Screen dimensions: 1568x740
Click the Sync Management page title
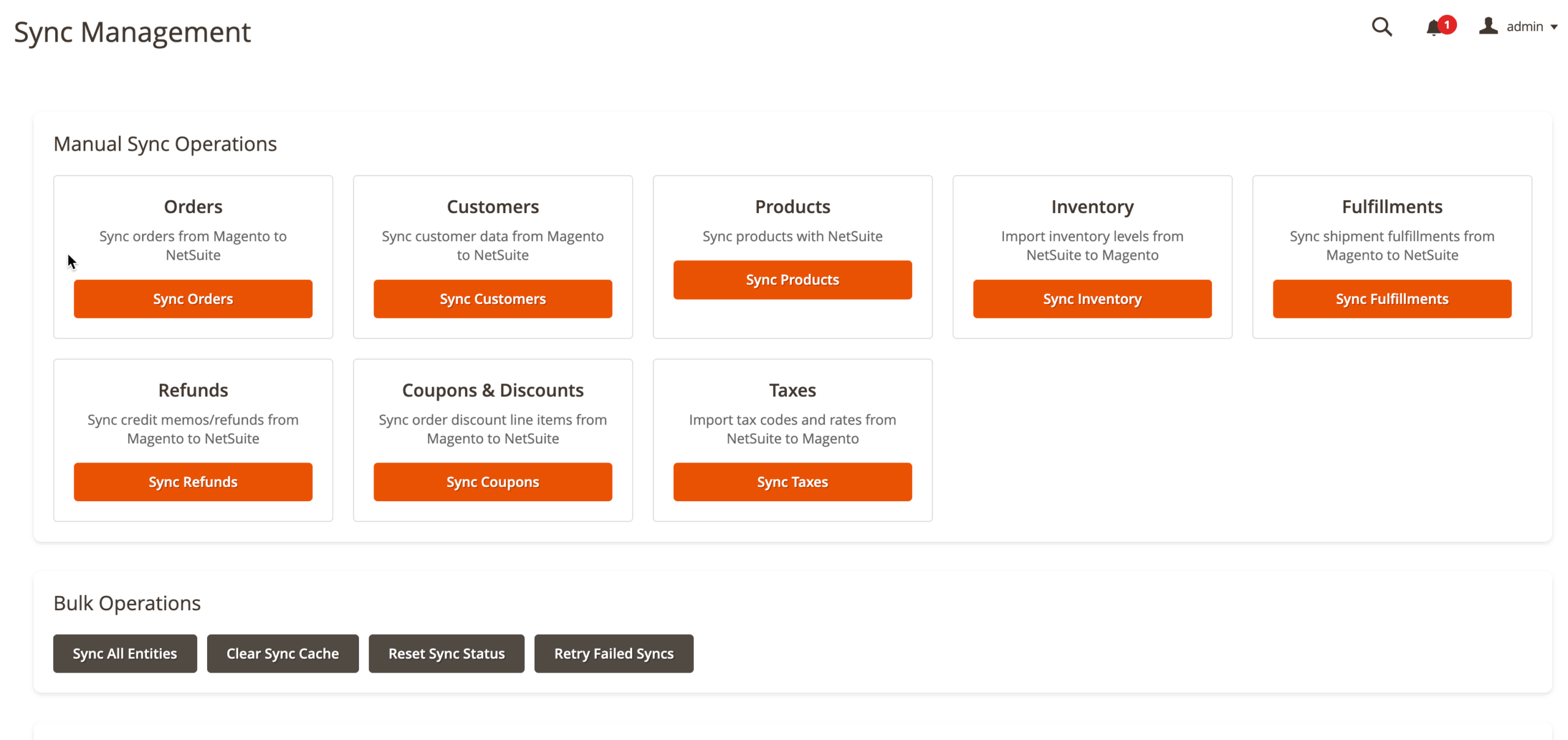tap(132, 32)
